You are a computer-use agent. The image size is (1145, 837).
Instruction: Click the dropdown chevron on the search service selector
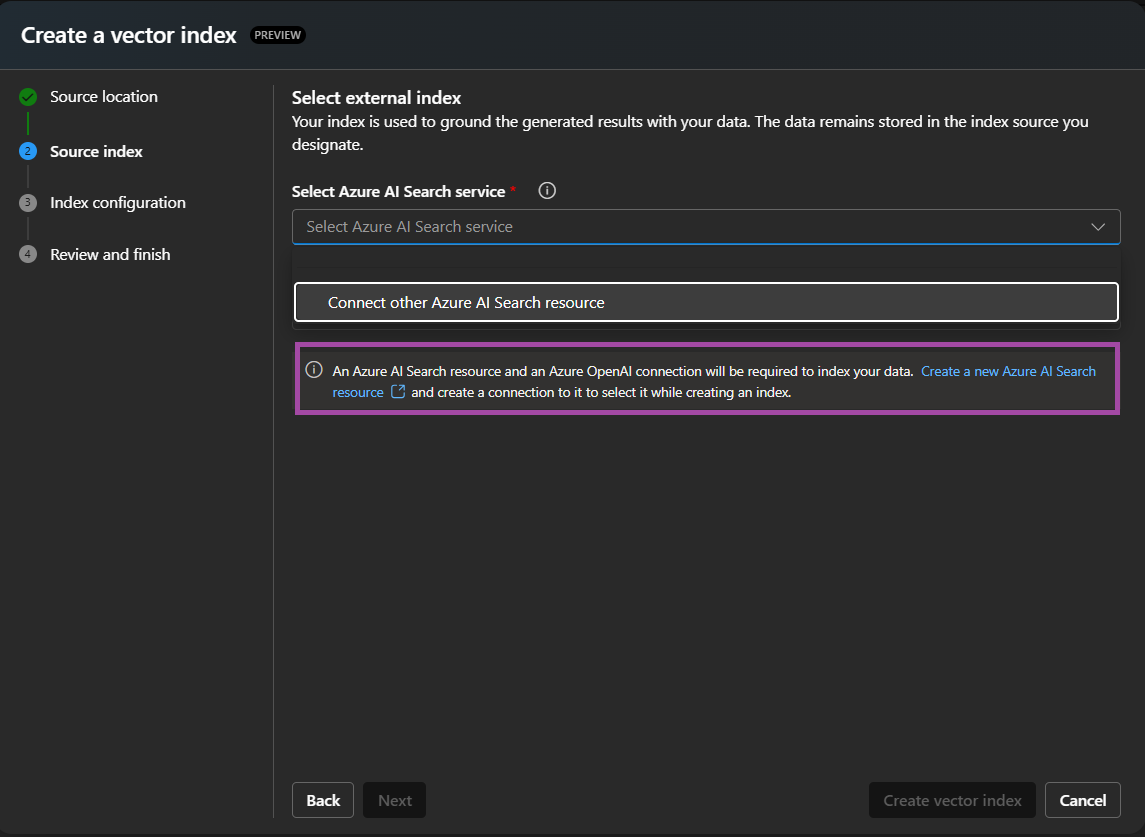[1096, 226]
